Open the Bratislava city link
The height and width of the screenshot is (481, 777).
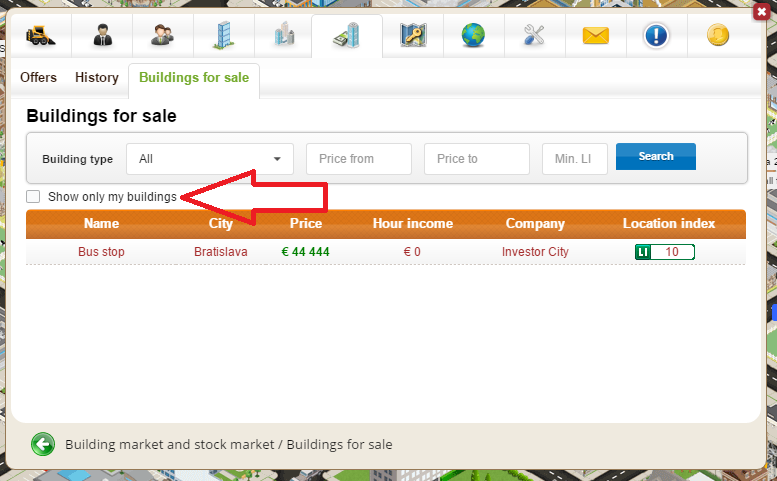tap(221, 252)
